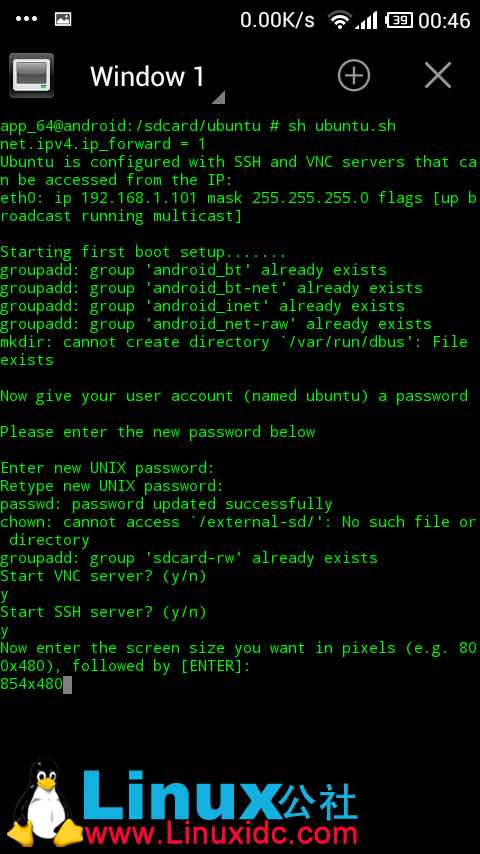Tap the Wi-Fi signal status icon
This screenshot has width=480, height=854.
pos(339,20)
